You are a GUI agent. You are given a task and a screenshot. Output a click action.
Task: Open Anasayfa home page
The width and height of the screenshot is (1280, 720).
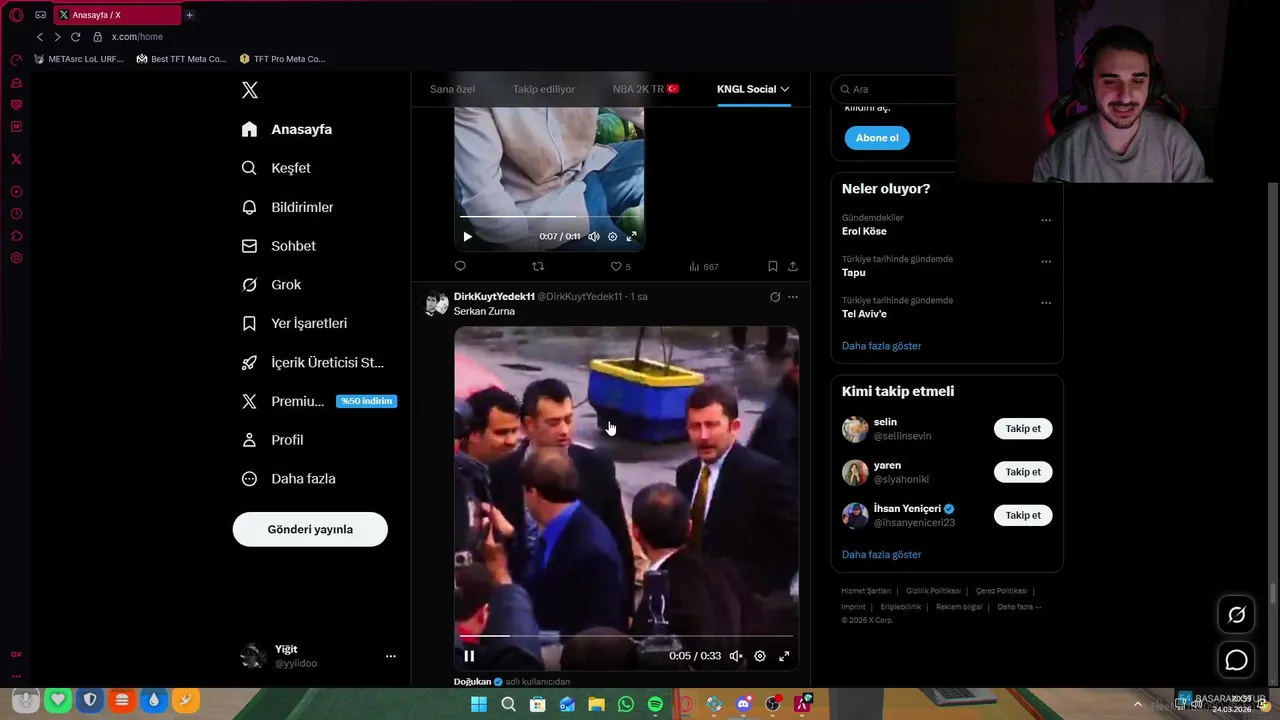(x=287, y=129)
